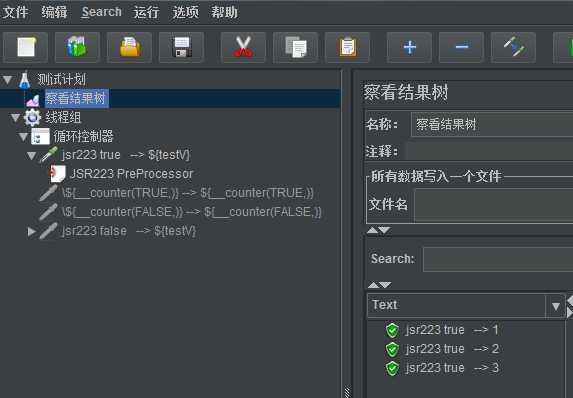Click the Collapse all minus icon
This screenshot has width=573, height=398.
click(x=462, y=47)
